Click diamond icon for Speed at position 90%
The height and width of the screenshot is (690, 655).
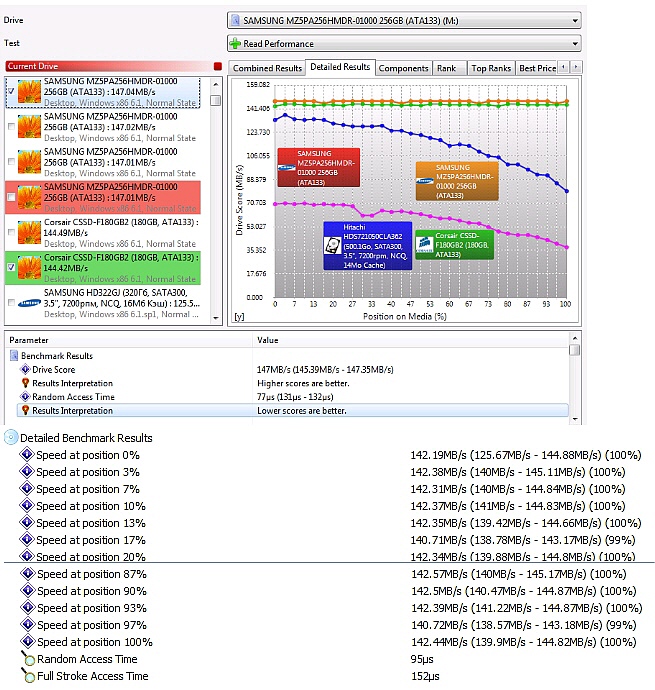pyautogui.click(x=28, y=591)
